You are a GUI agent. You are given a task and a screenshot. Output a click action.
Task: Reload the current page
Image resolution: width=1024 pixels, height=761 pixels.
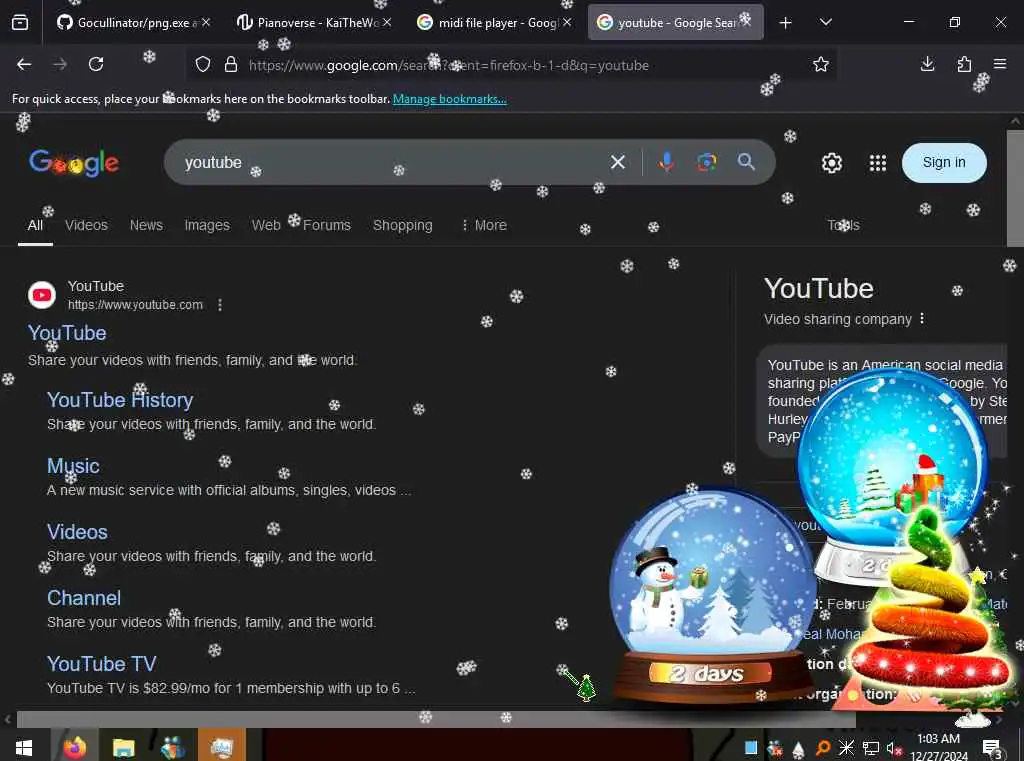click(96, 64)
